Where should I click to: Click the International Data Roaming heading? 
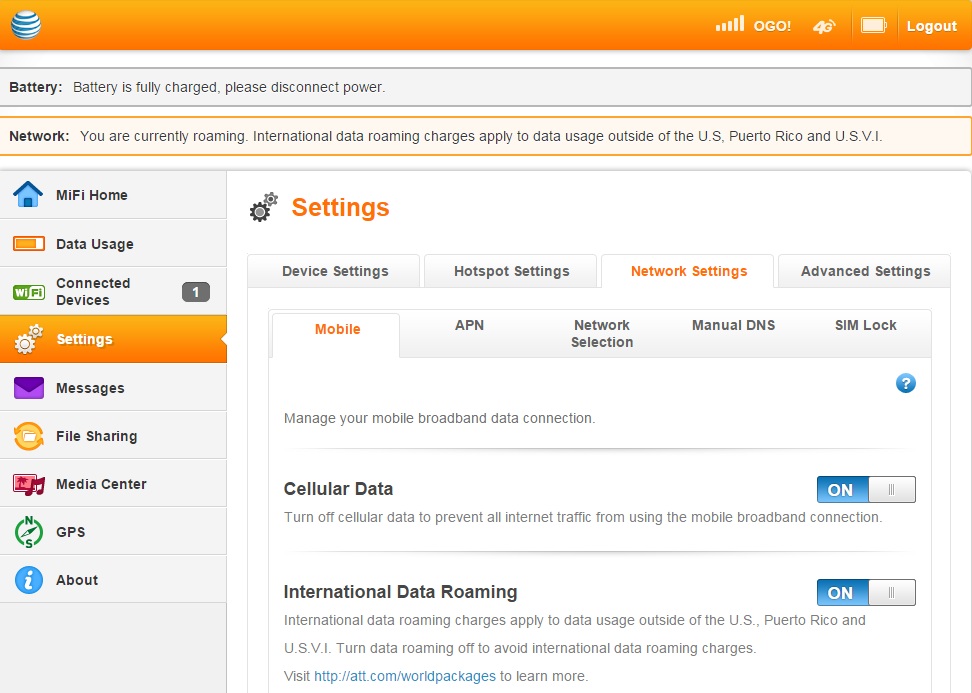click(x=400, y=592)
